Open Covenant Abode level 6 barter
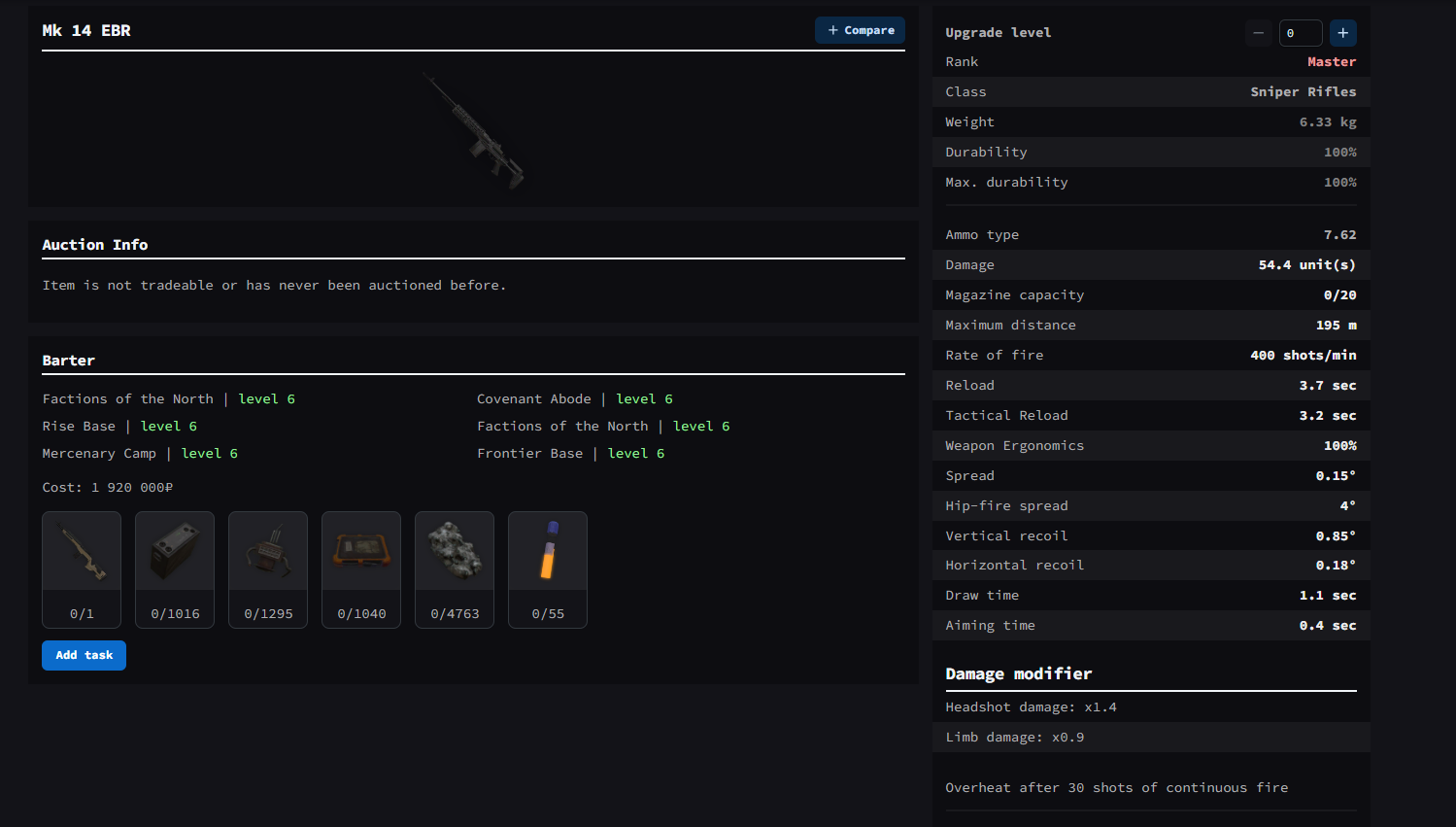The image size is (1456, 827). (x=574, y=399)
